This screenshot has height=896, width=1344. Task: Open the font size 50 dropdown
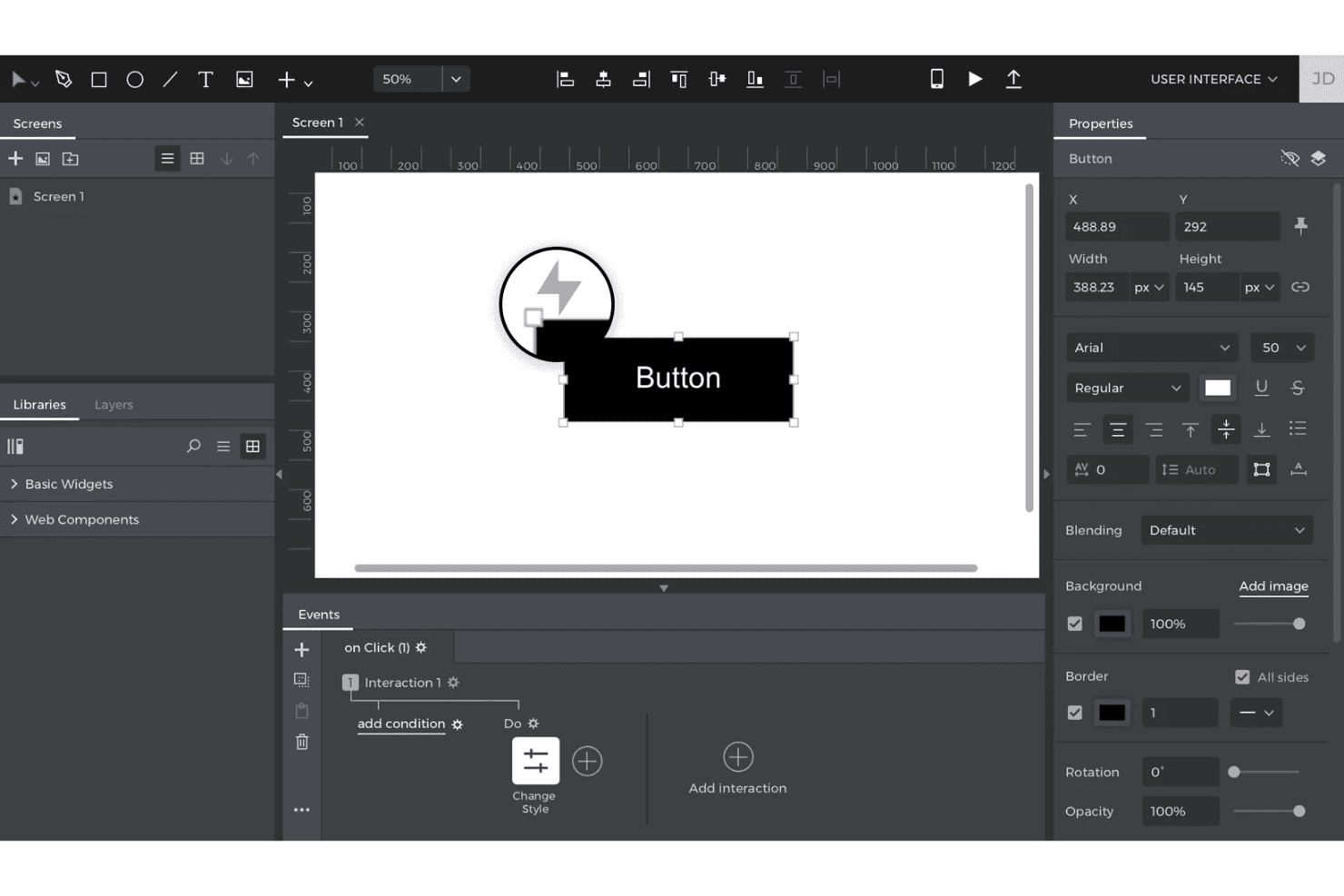(x=1283, y=348)
